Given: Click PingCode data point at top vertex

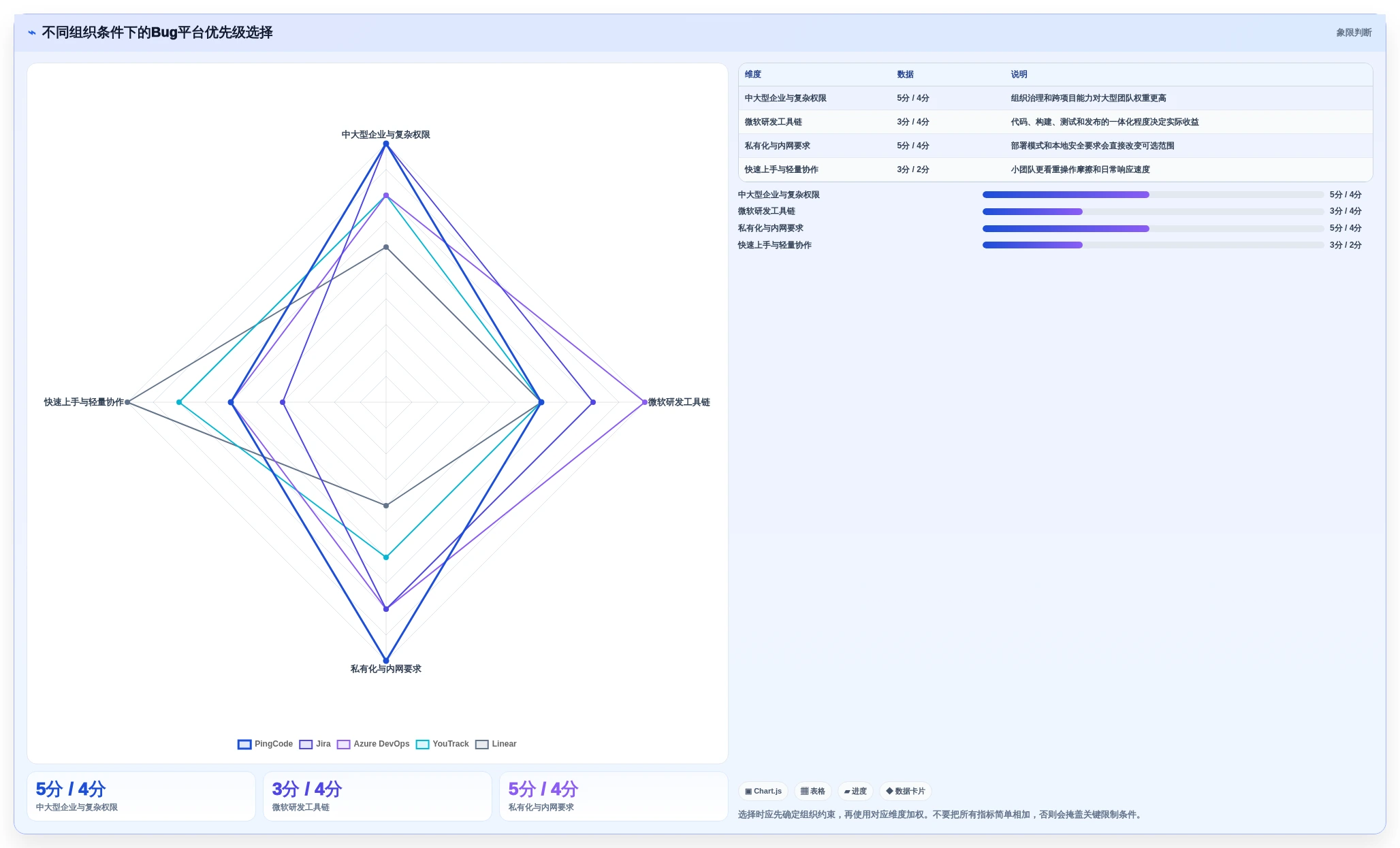Looking at the screenshot, I should click(x=386, y=144).
